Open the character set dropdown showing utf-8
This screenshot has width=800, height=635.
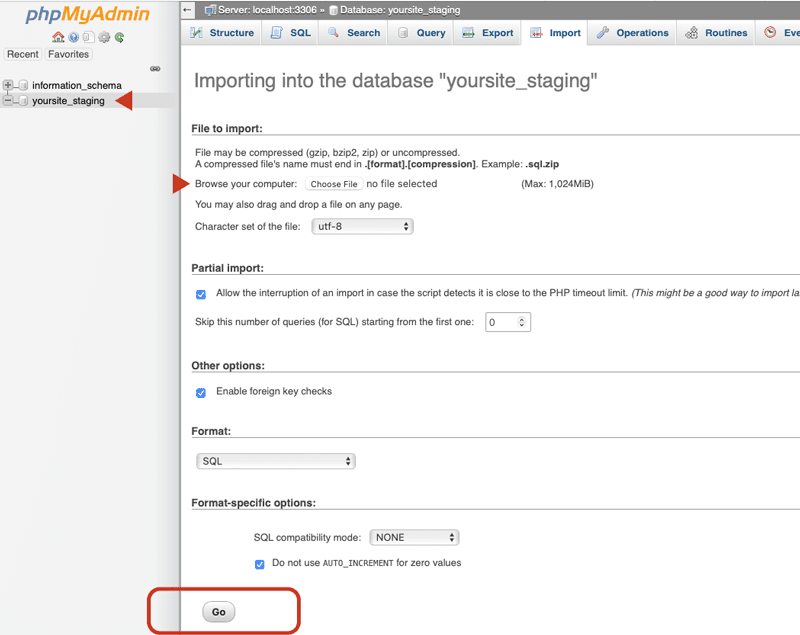(x=362, y=226)
